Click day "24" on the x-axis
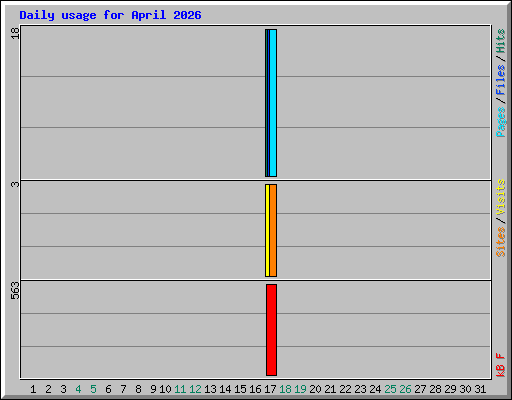 375,389
